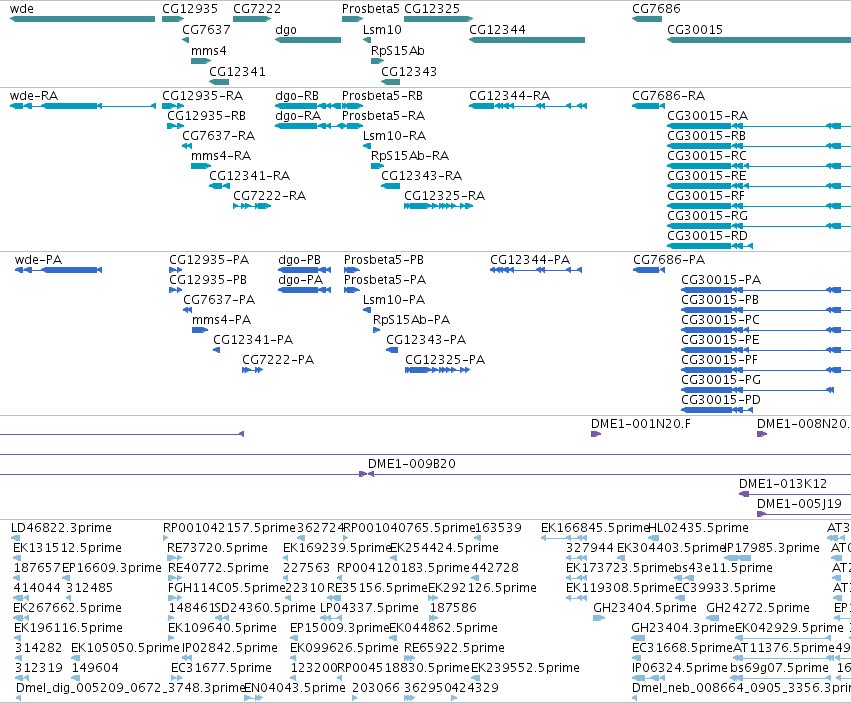Click the CG7637-RA transcript label

tap(219, 136)
